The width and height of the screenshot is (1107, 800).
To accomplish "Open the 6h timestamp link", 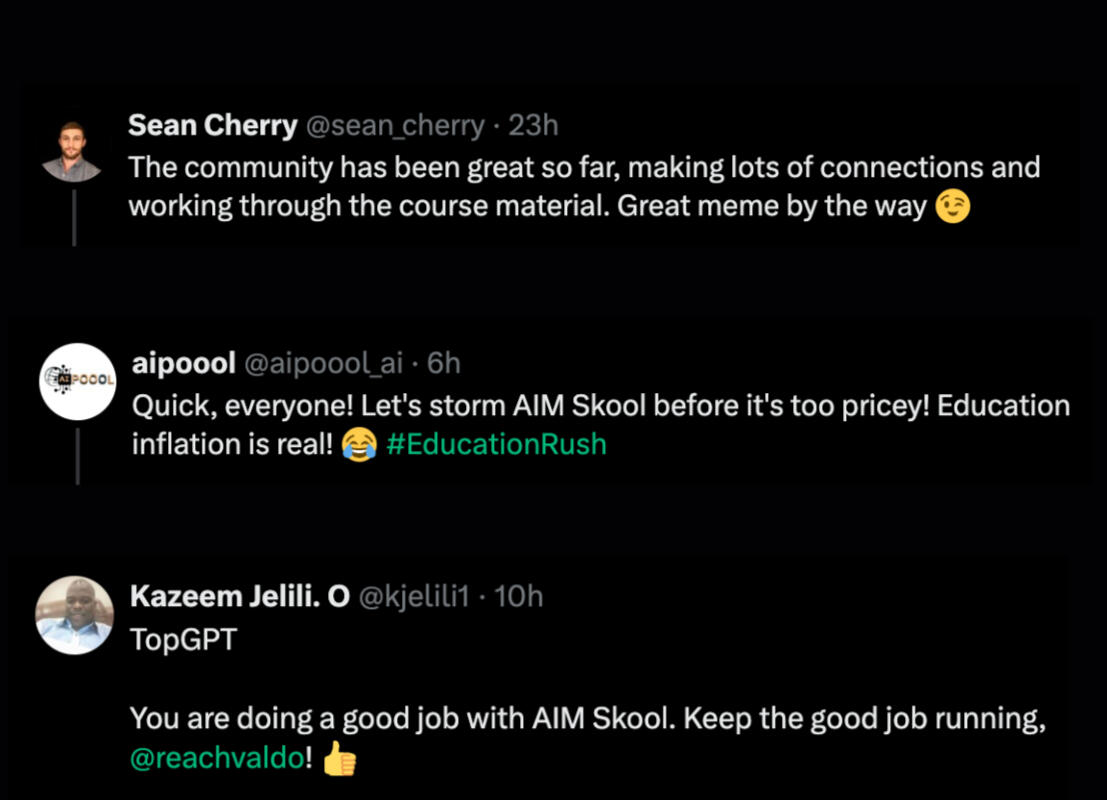I will tap(444, 364).
